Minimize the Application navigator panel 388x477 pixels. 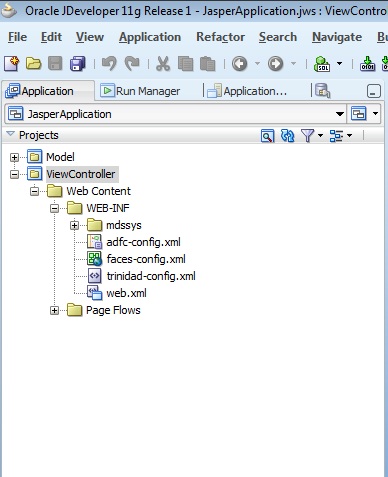pyautogui.click(x=374, y=91)
